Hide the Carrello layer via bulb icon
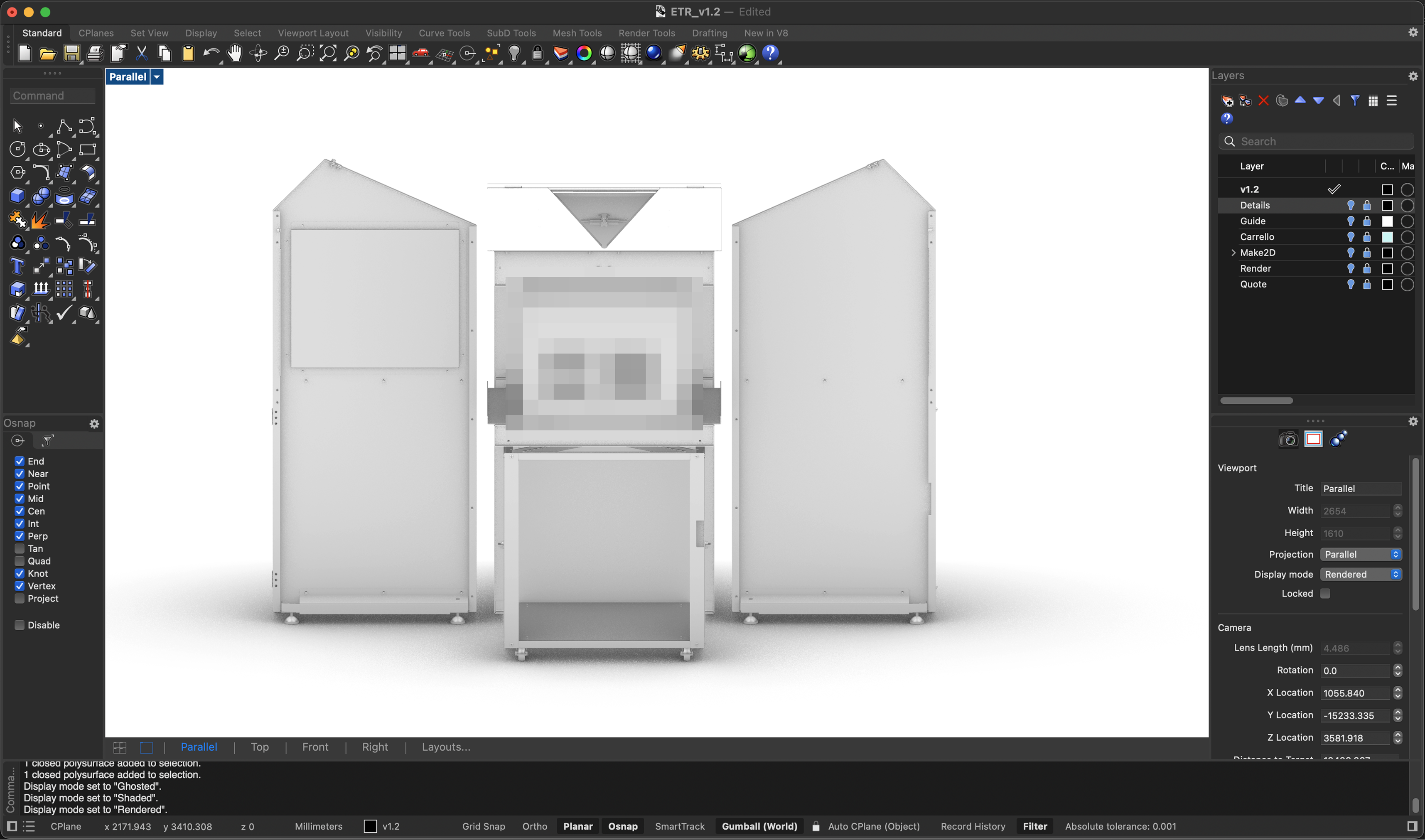This screenshot has width=1425, height=840. point(1350,237)
